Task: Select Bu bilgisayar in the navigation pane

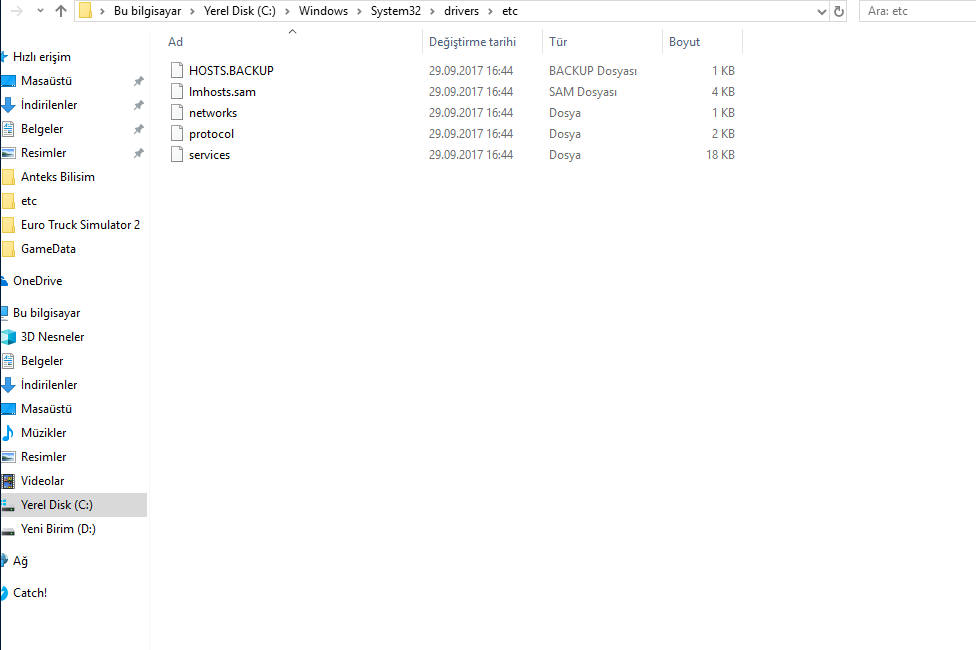Action: point(46,313)
